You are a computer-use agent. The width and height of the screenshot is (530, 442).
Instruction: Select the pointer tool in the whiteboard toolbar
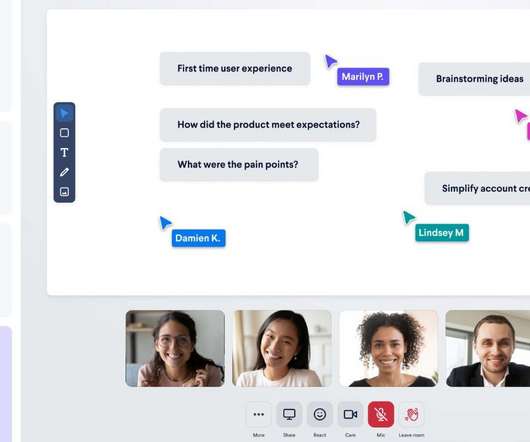click(x=64, y=113)
